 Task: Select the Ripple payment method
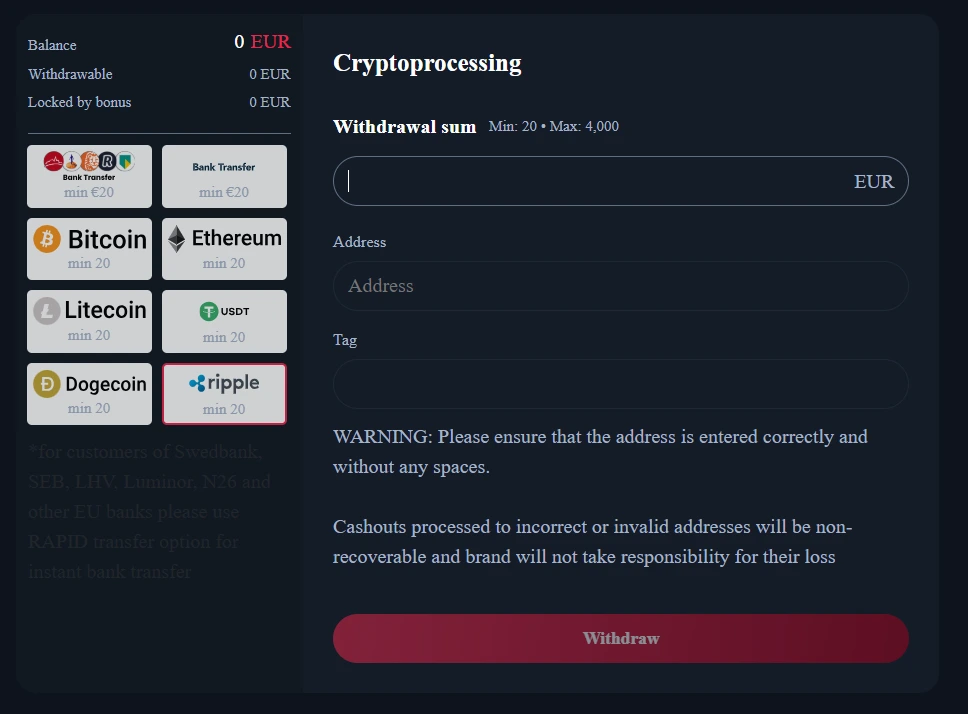pyautogui.click(x=224, y=393)
